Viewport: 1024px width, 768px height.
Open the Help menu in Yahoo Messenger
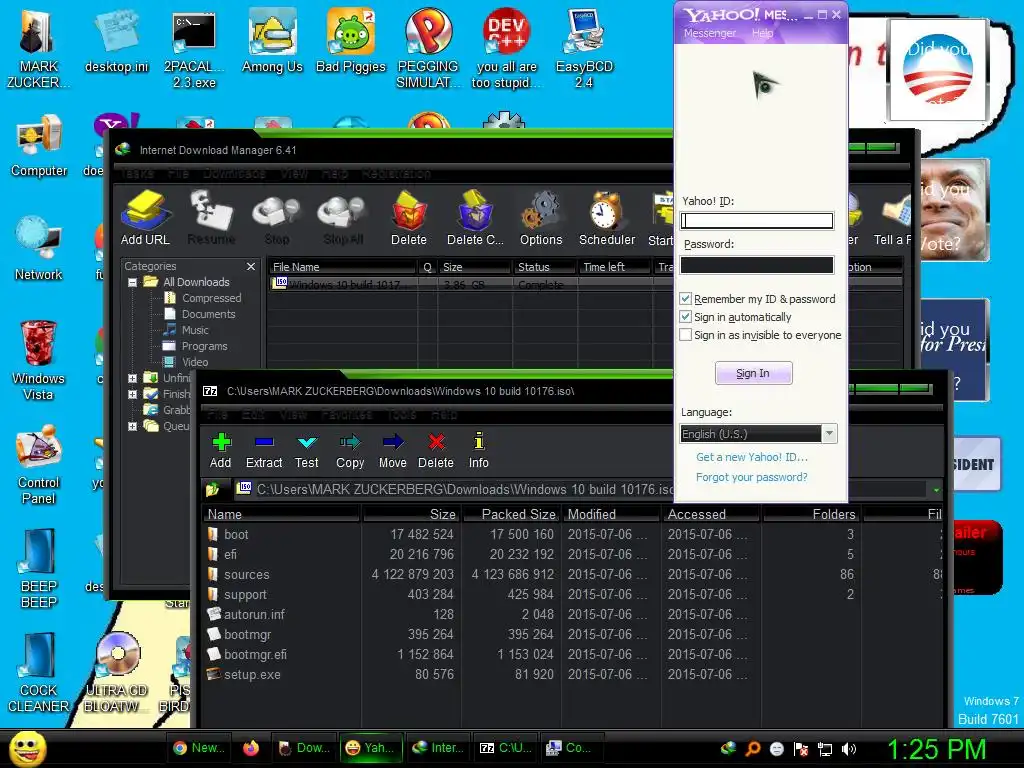[762, 33]
